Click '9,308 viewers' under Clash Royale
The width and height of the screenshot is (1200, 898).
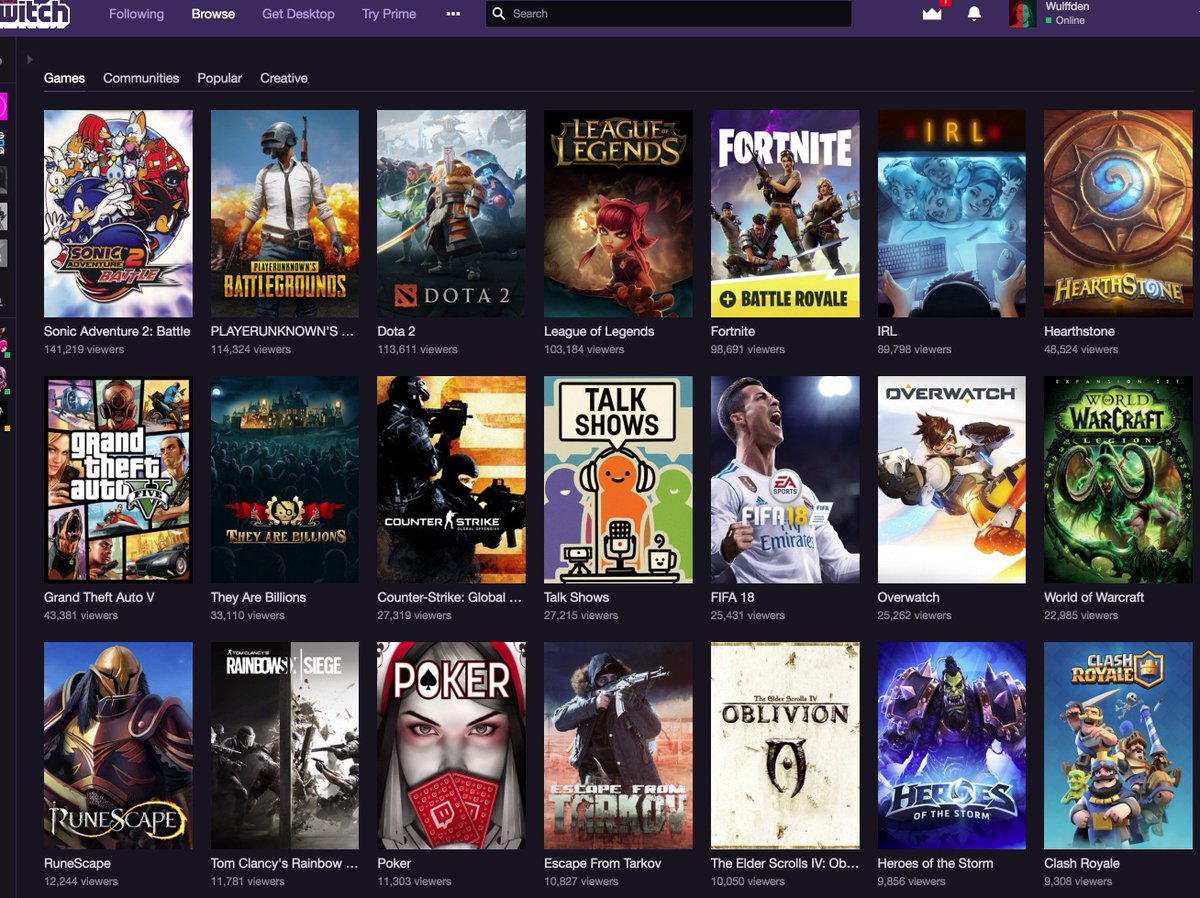tap(1078, 881)
